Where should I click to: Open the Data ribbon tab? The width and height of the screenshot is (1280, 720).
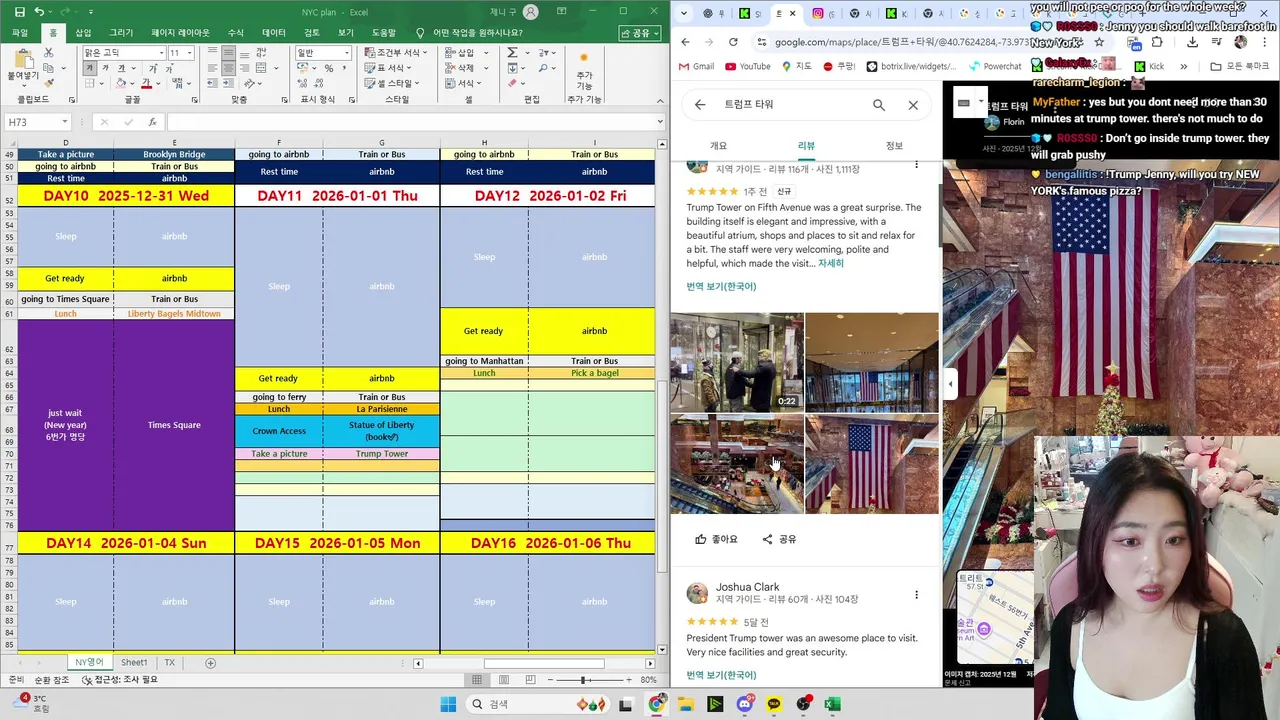click(273, 32)
